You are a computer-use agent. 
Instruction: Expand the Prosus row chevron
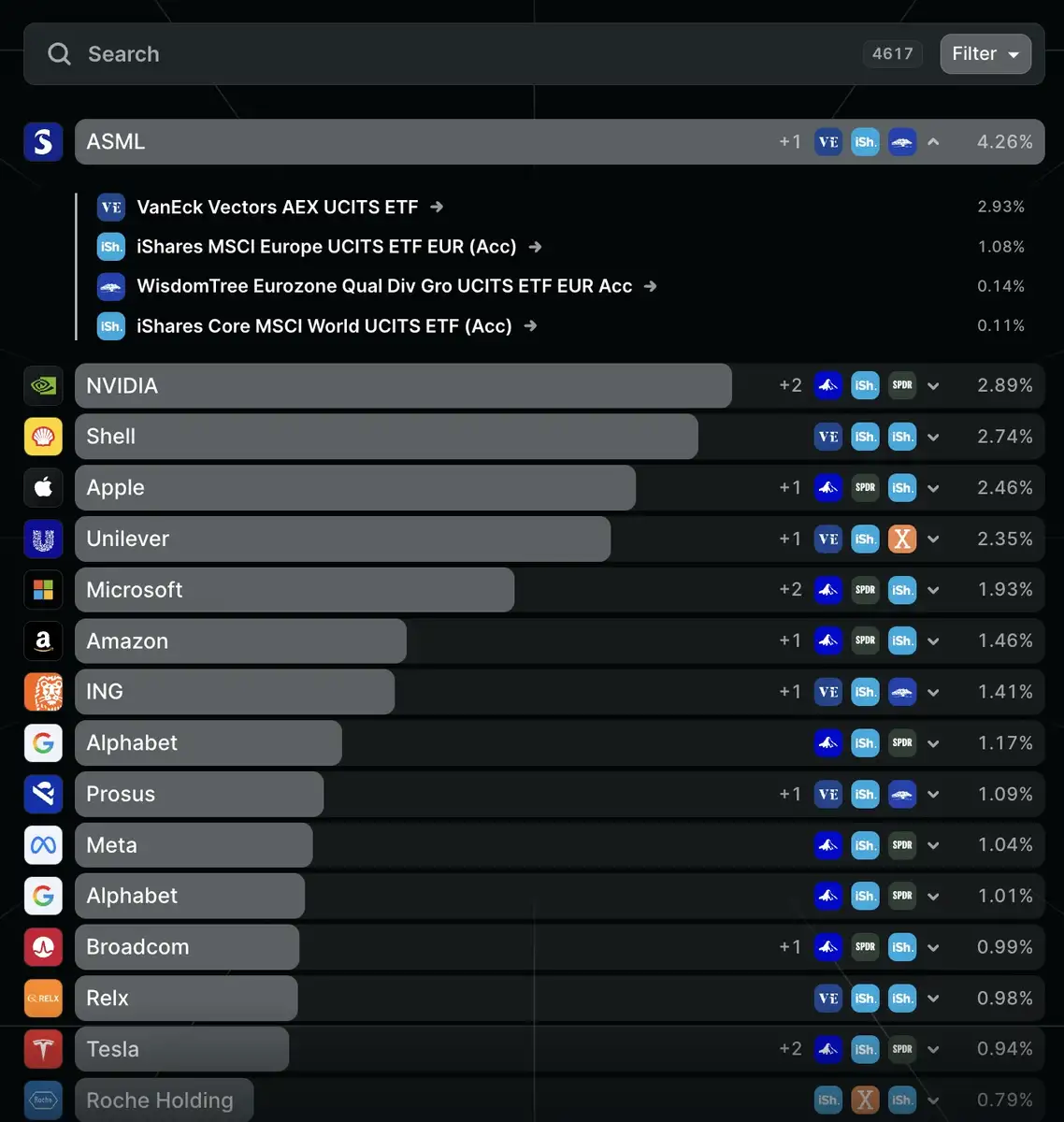pyautogui.click(x=933, y=795)
